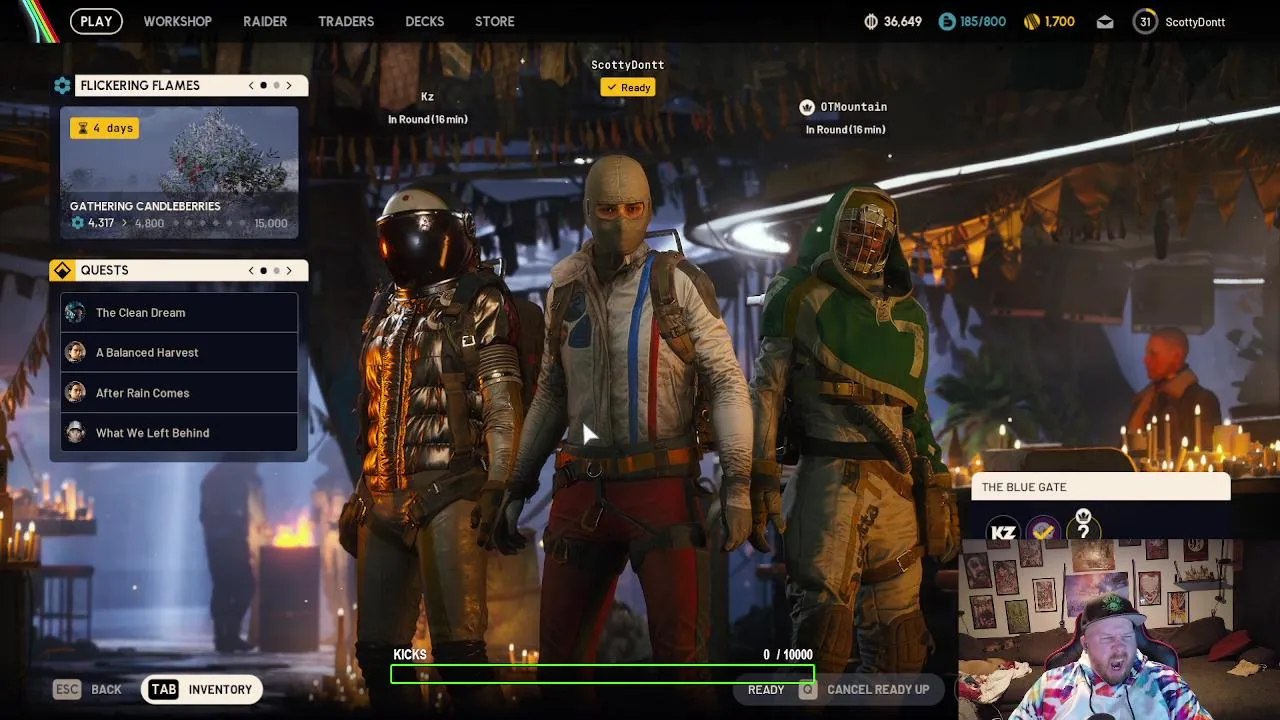Click the Q key icon

click(x=807, y=689)
